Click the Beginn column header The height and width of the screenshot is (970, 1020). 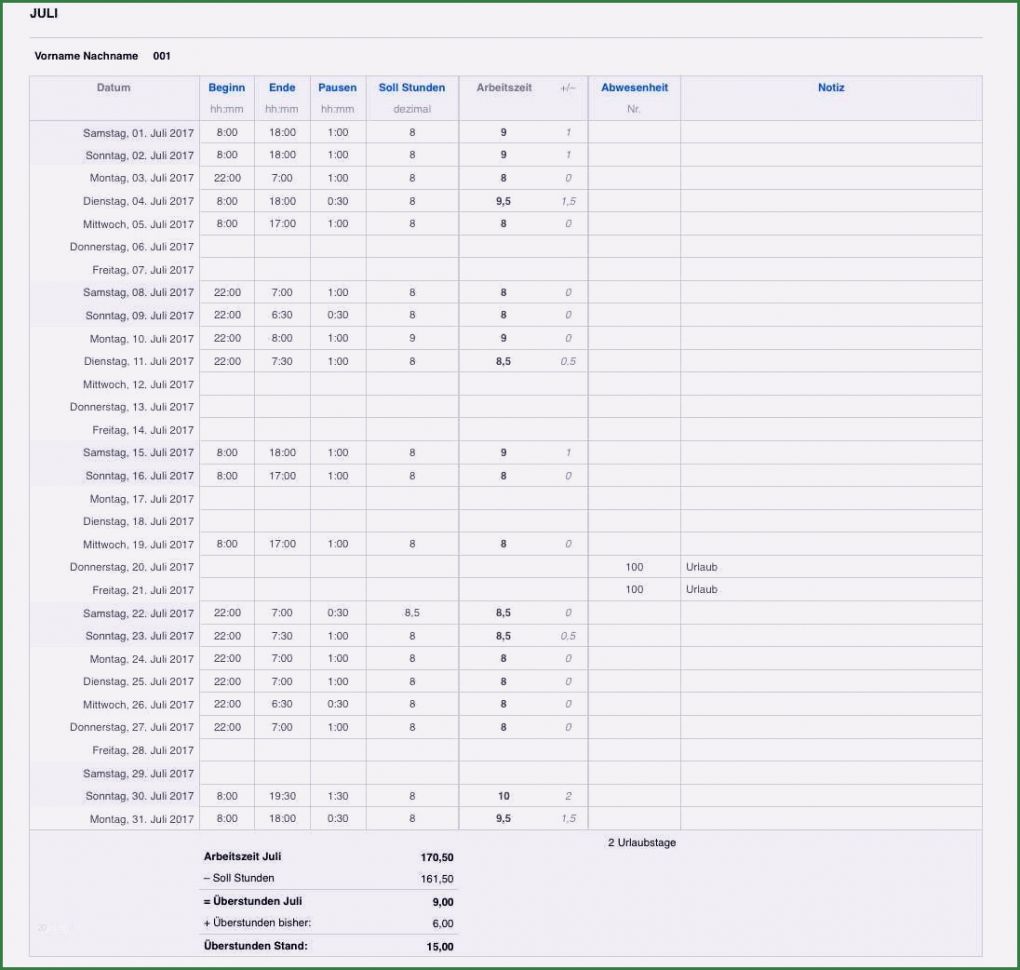pyautogui.click(x=226, y=88)
